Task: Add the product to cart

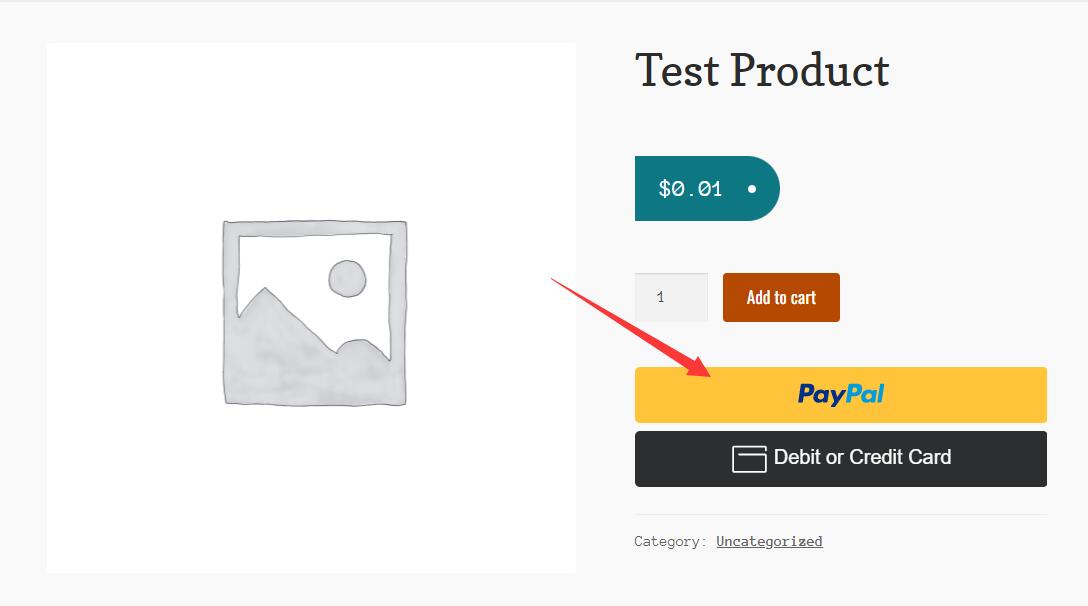Action: (x=781, y=297)
